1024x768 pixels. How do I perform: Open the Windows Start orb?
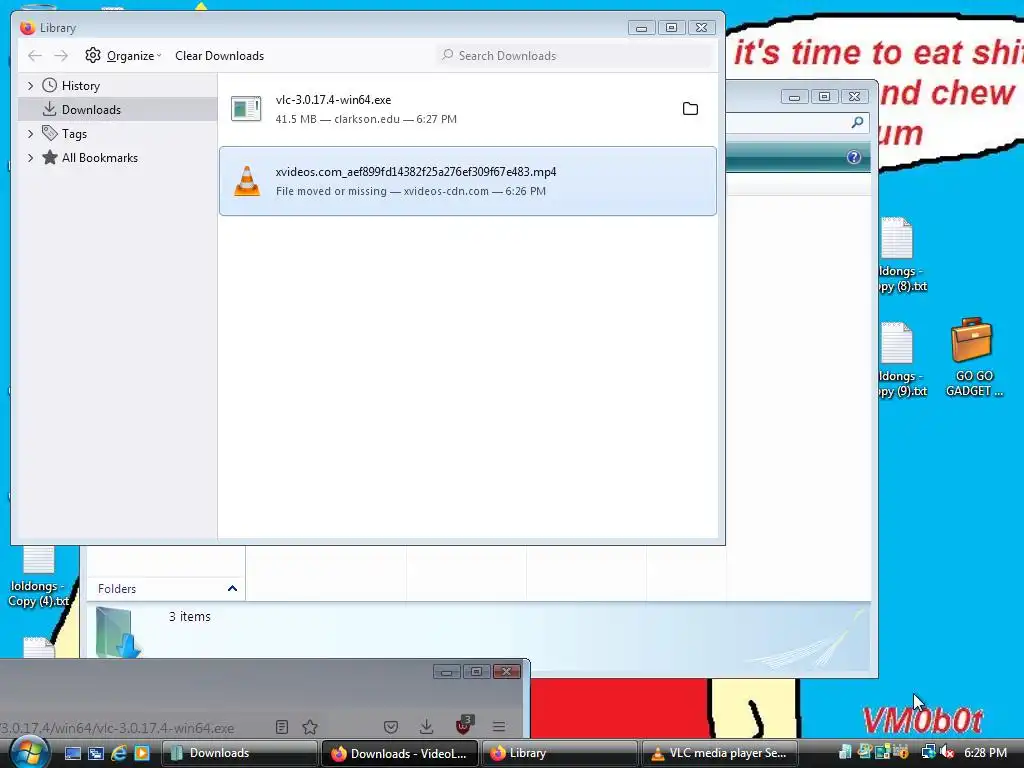click(x=29, y=752)
